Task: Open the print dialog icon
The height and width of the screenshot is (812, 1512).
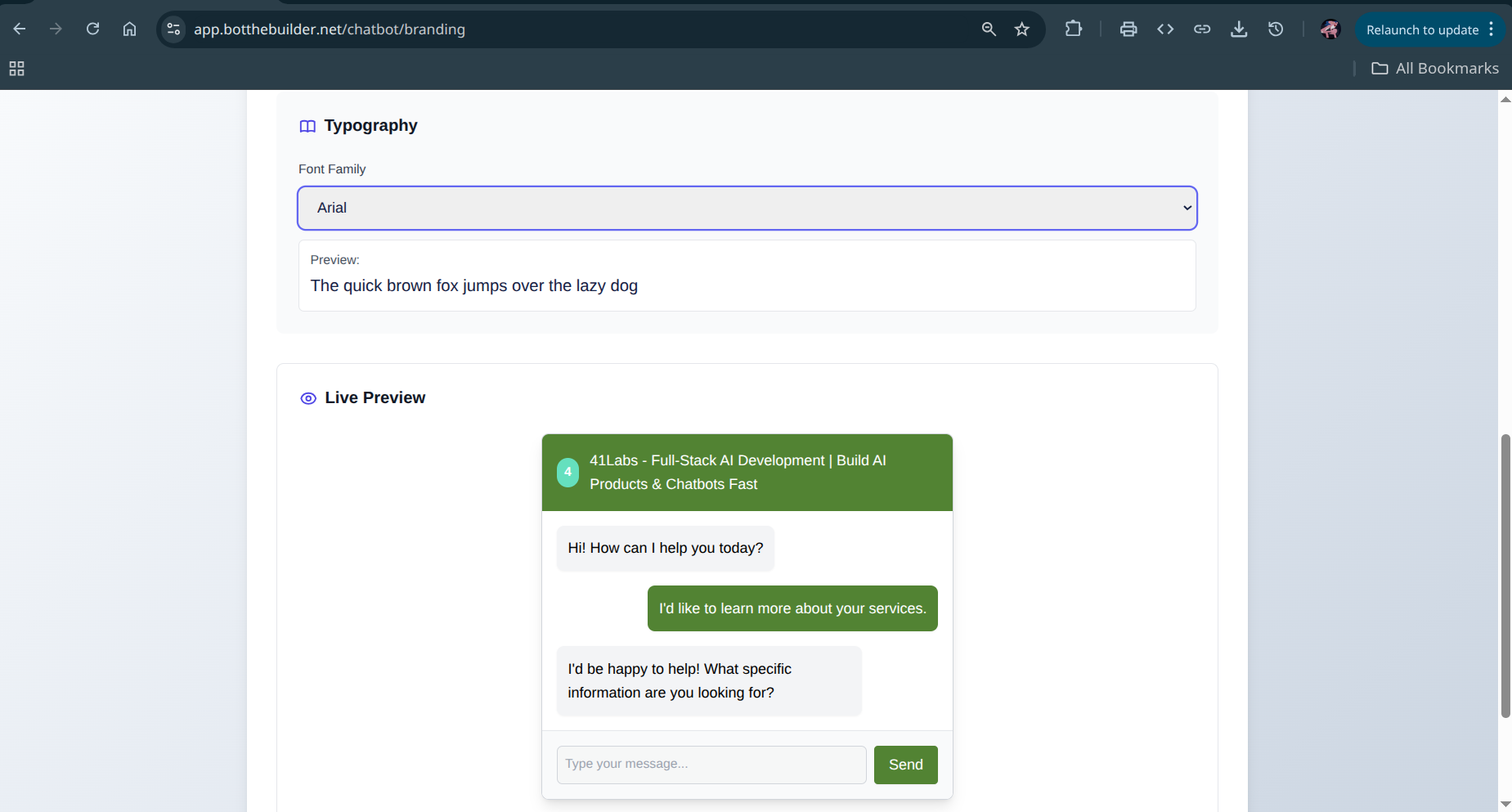Action: coord(1128,29)
